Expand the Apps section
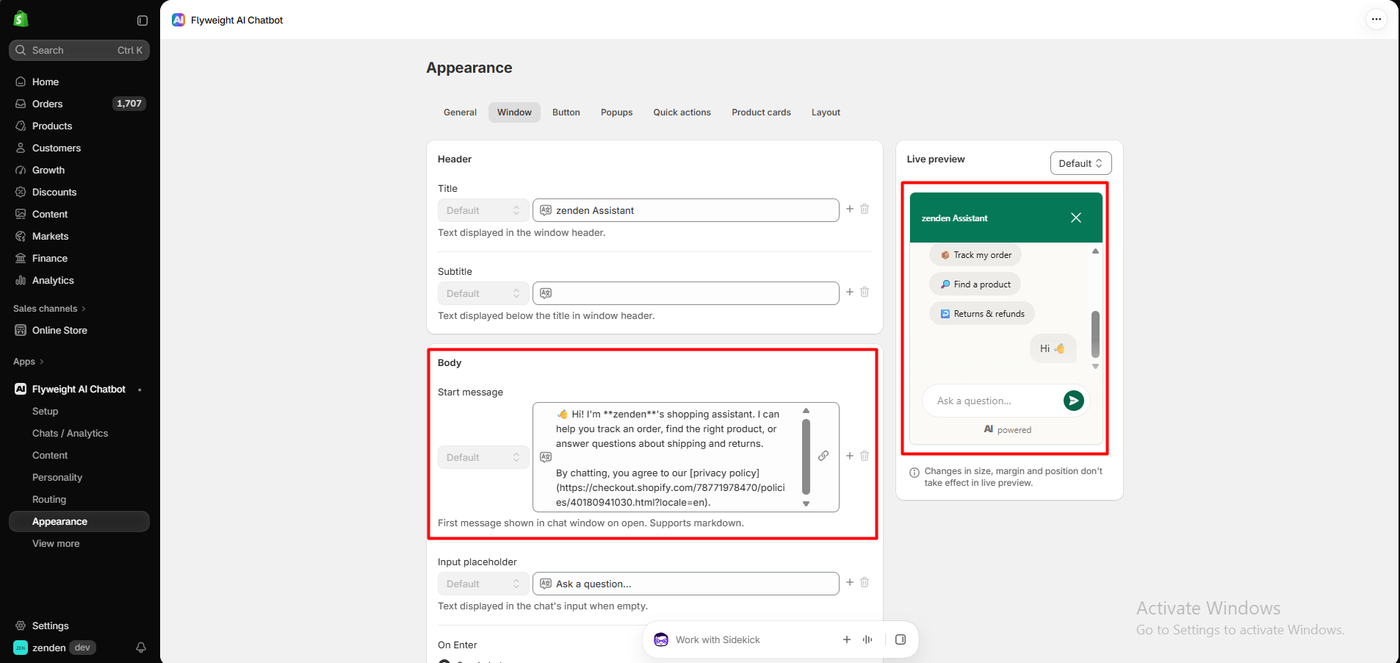 click(x=28, y=361)
